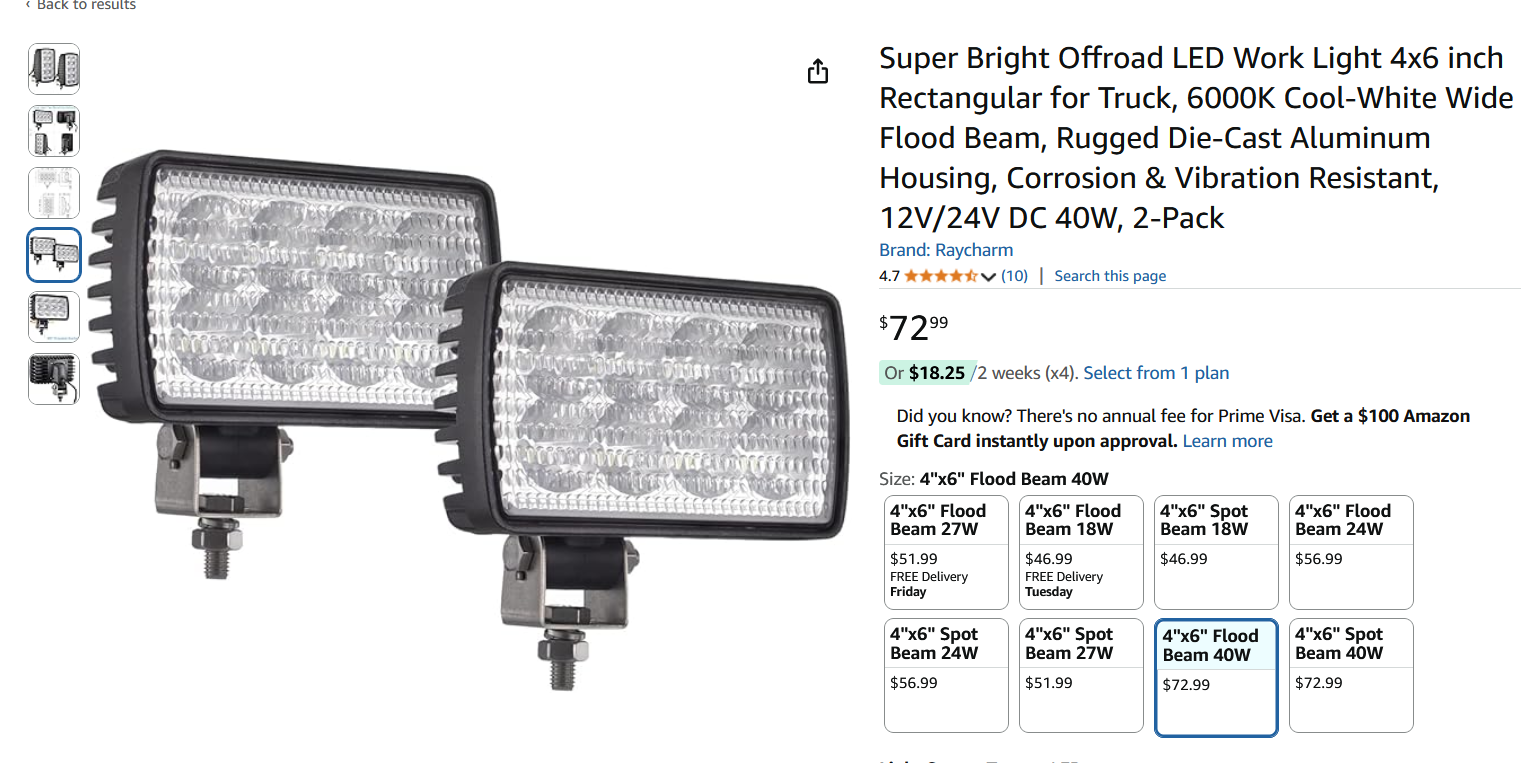Open the star rating popover chevron
Viewport: 1536px width, 763px height.
point(989,277)
